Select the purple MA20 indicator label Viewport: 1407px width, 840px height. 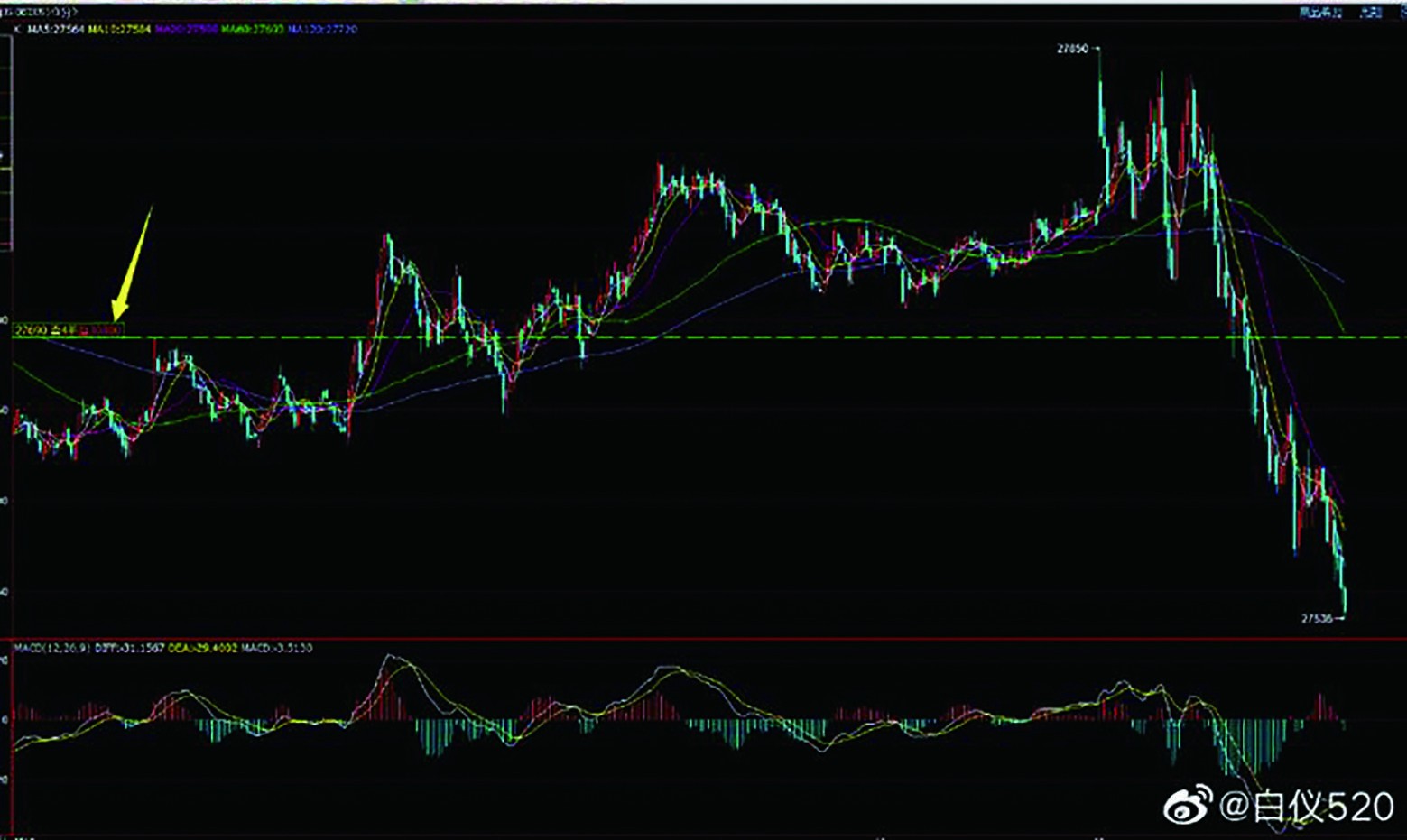186,29
